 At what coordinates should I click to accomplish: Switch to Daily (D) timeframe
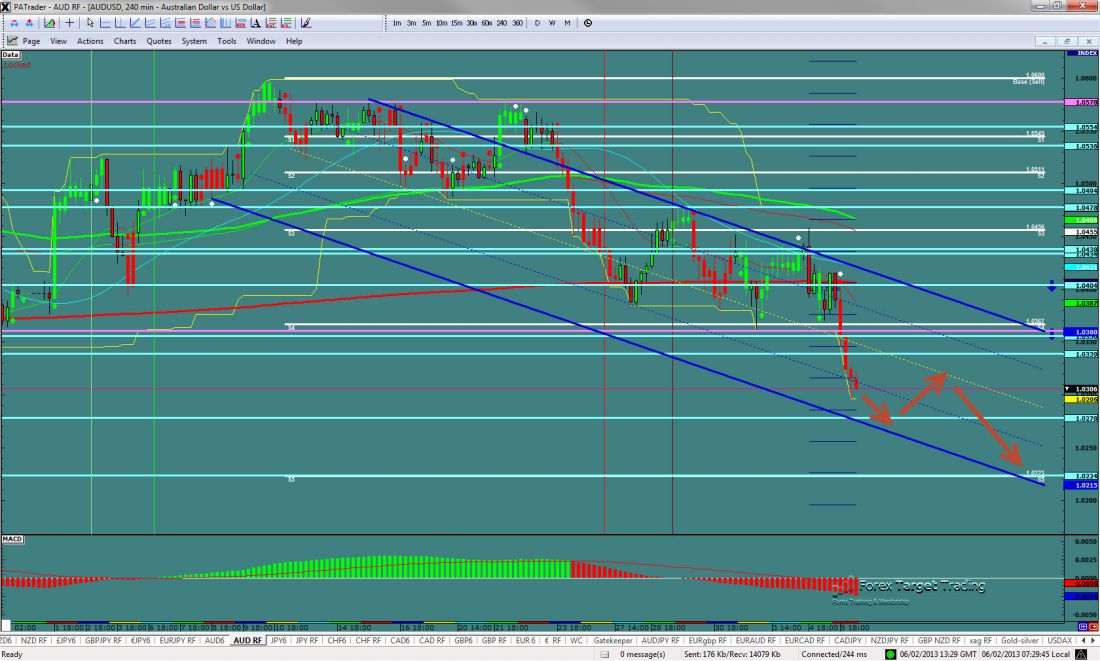click(537, 22)
